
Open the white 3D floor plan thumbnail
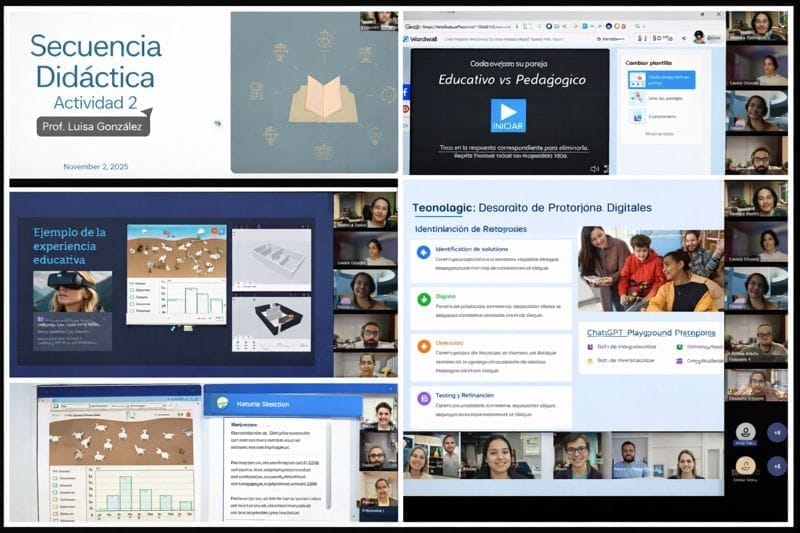click(x=271, y=260)
